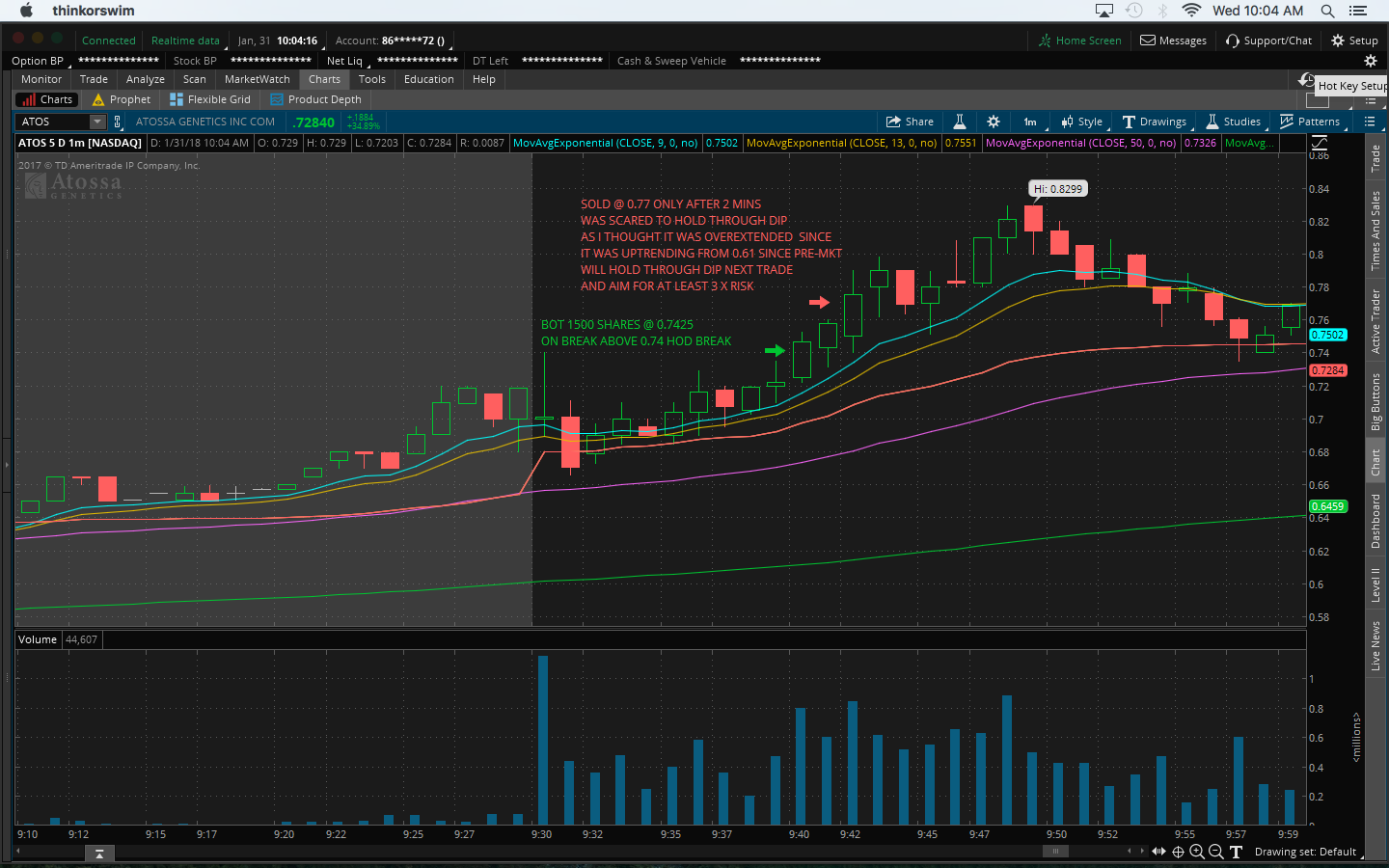1389x868 pixels.
Task: Click the yellow MovAvgExponential 13 study label
Action: [841, 143]
